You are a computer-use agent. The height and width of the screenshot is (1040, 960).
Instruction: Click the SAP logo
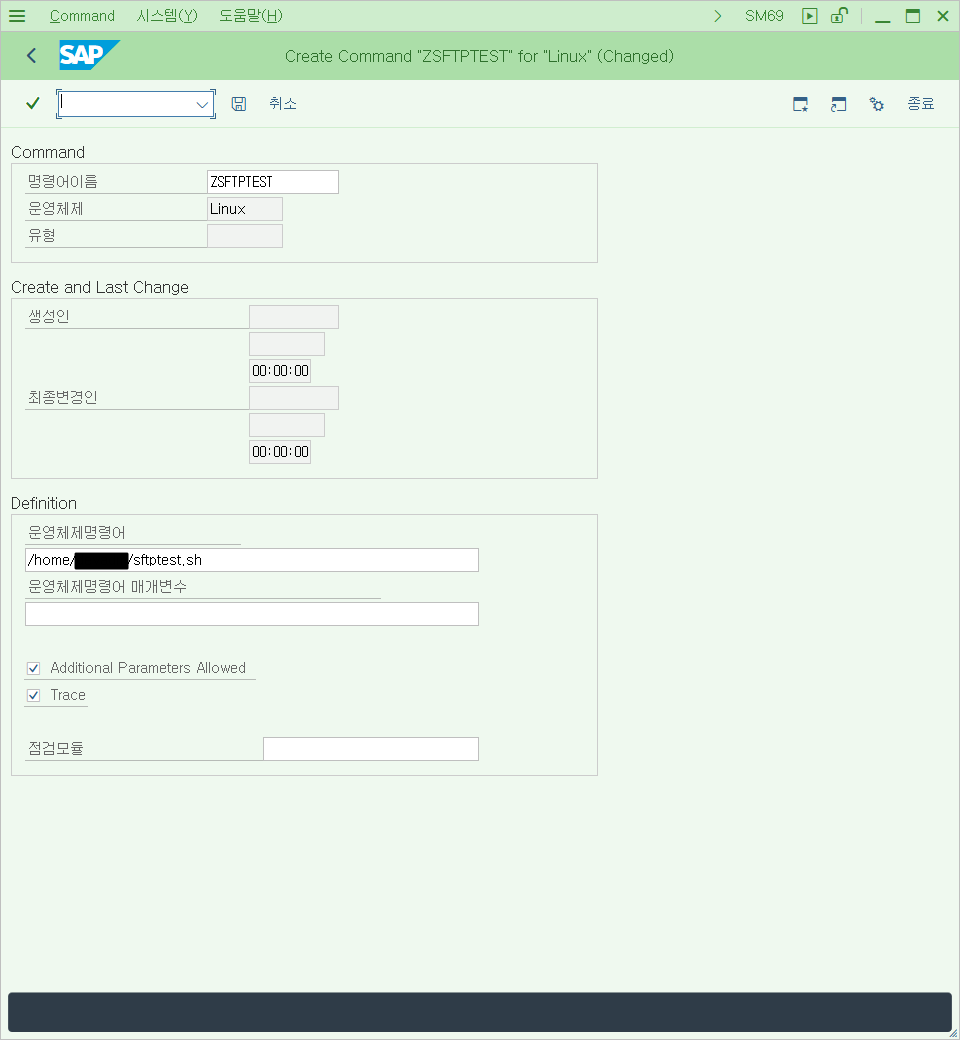[x=89, y=55]
